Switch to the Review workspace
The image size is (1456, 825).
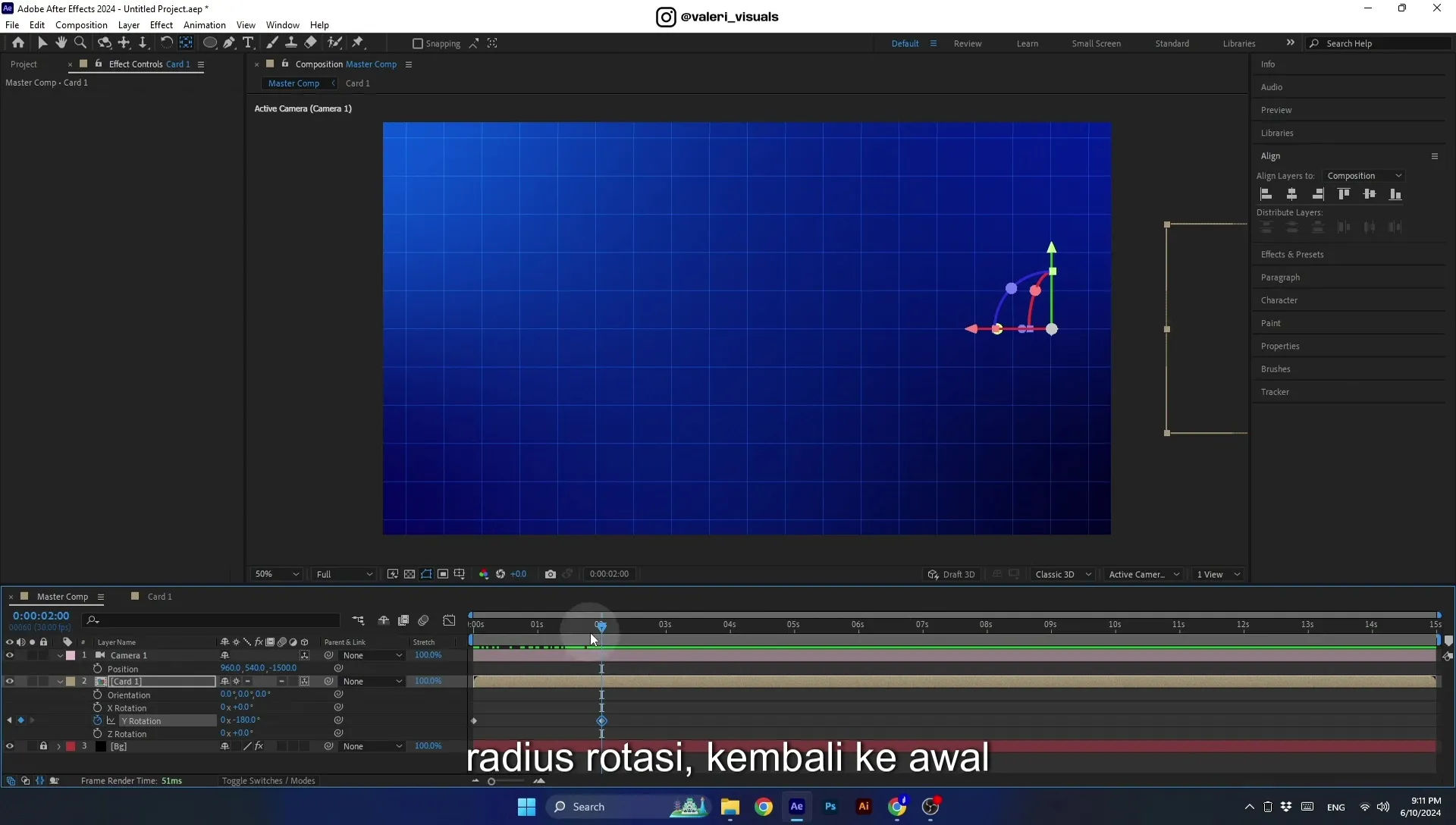point(967,44)
